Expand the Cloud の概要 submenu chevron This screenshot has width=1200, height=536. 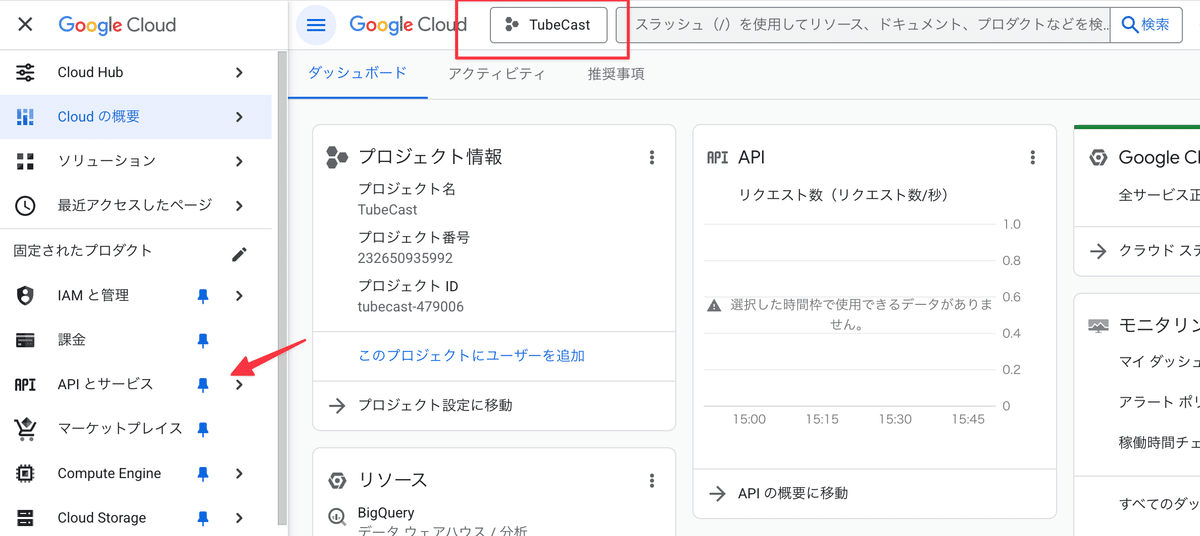(x=239, y=117)
